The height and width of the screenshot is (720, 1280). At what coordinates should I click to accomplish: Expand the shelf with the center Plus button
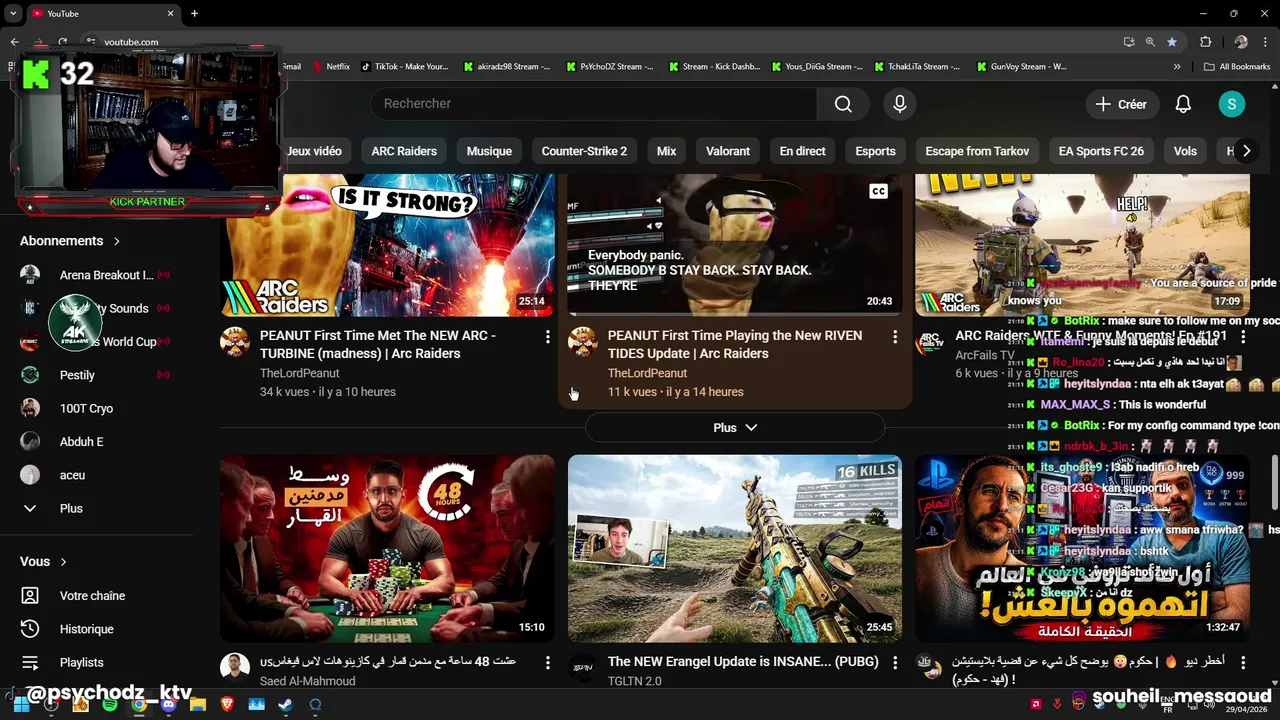tap(735, 428)
